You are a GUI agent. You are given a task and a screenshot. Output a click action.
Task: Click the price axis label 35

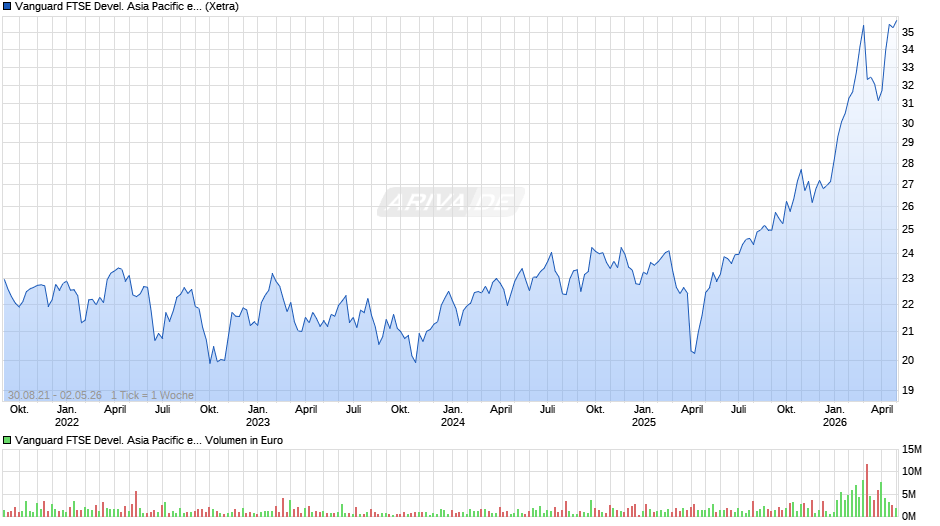pyautogui.click(x=908, y=32)
